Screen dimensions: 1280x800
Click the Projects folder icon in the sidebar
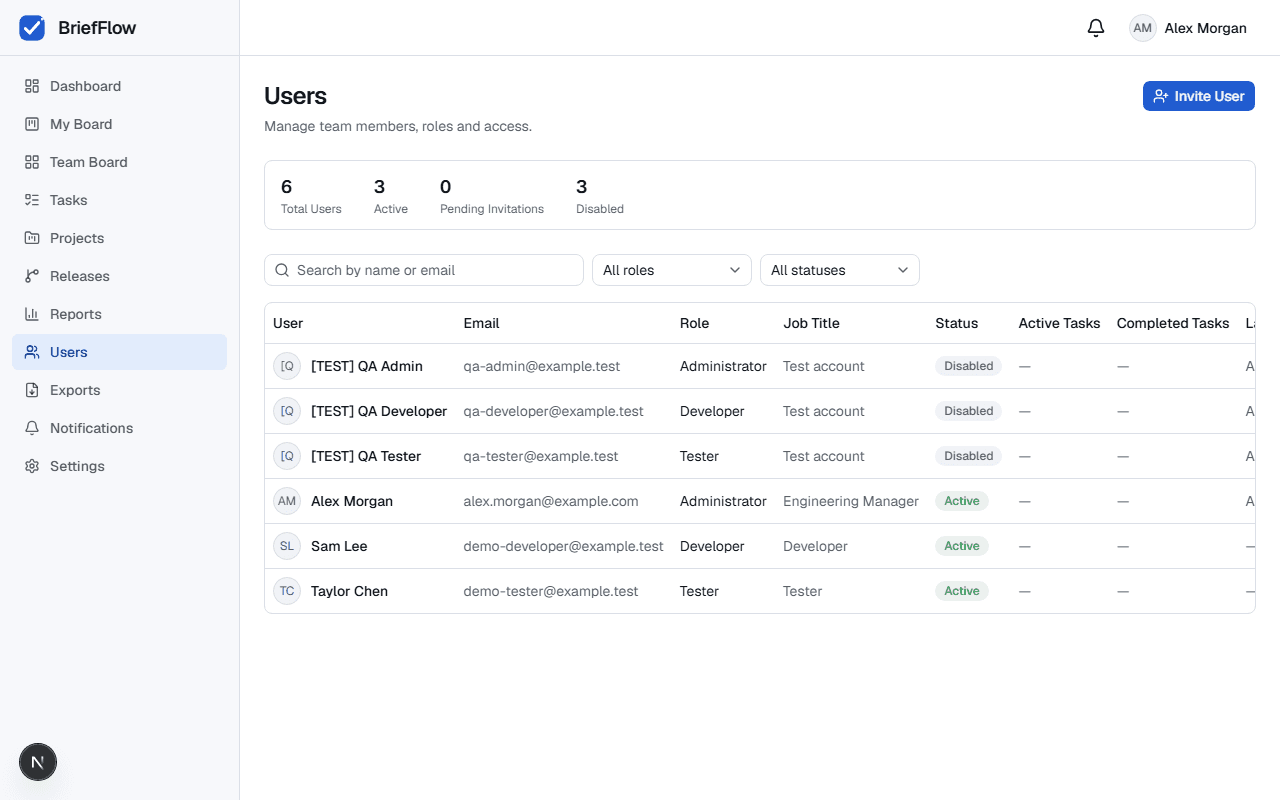(x=32, y=238)
